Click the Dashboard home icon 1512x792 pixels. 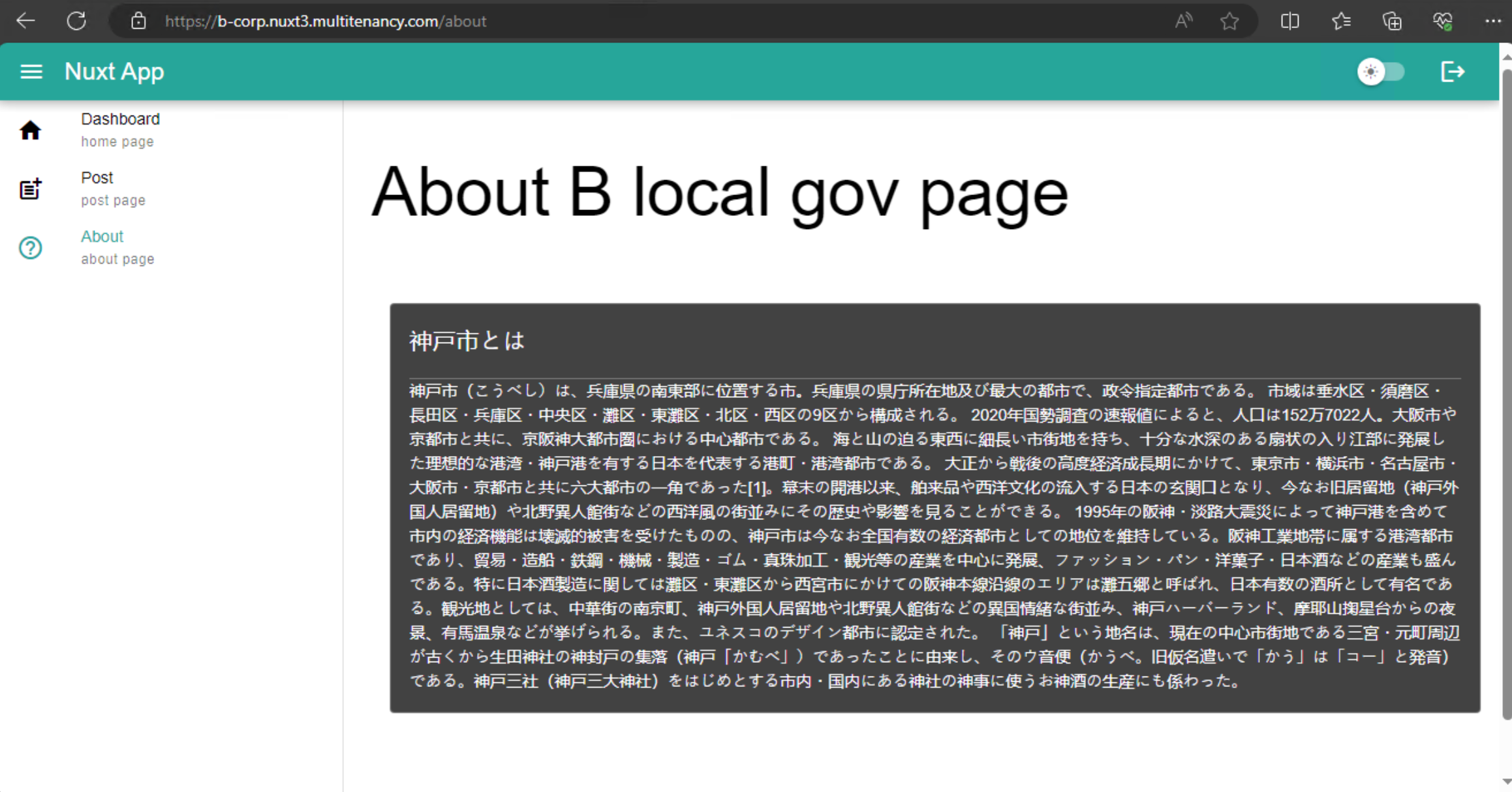pyautogui.click(x=30, y=130)
